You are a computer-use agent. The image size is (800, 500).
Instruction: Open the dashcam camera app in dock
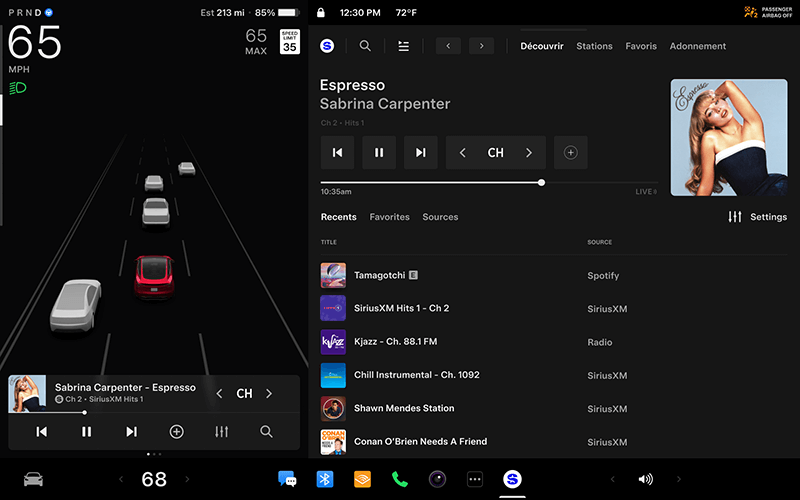pos(437,479)
